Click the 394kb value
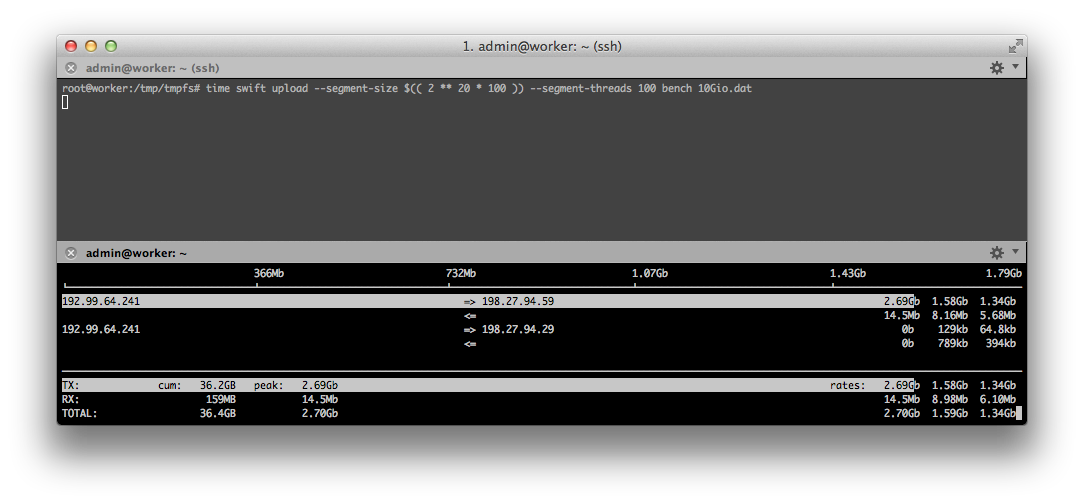The height and width of the screenshot is (504, 1084). tap(1001, 343)
